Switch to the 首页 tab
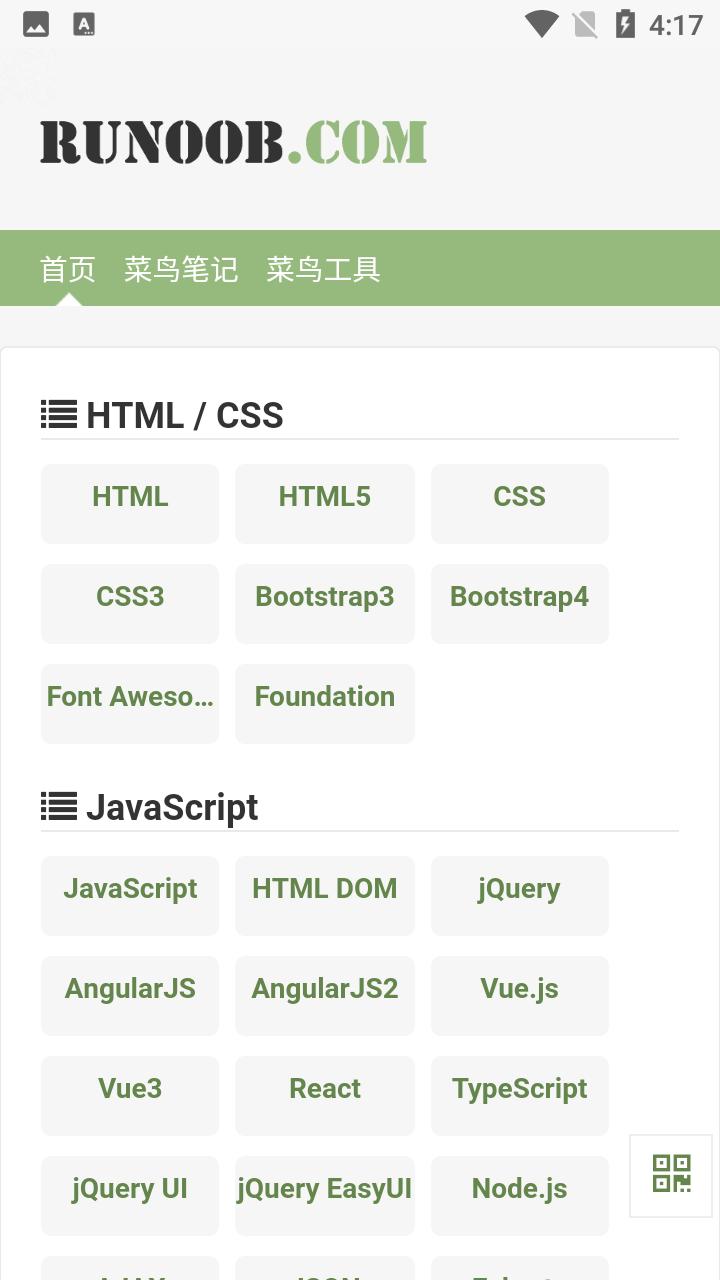720x1280 pixels. click(x=68, y=269)
